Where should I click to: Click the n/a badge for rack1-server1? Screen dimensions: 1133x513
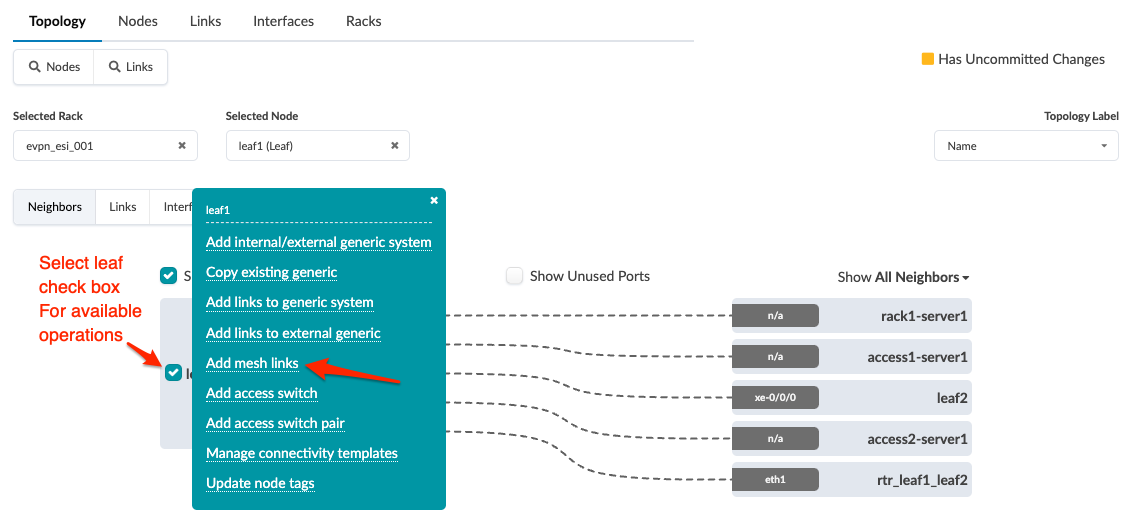[x=775, y=316]
